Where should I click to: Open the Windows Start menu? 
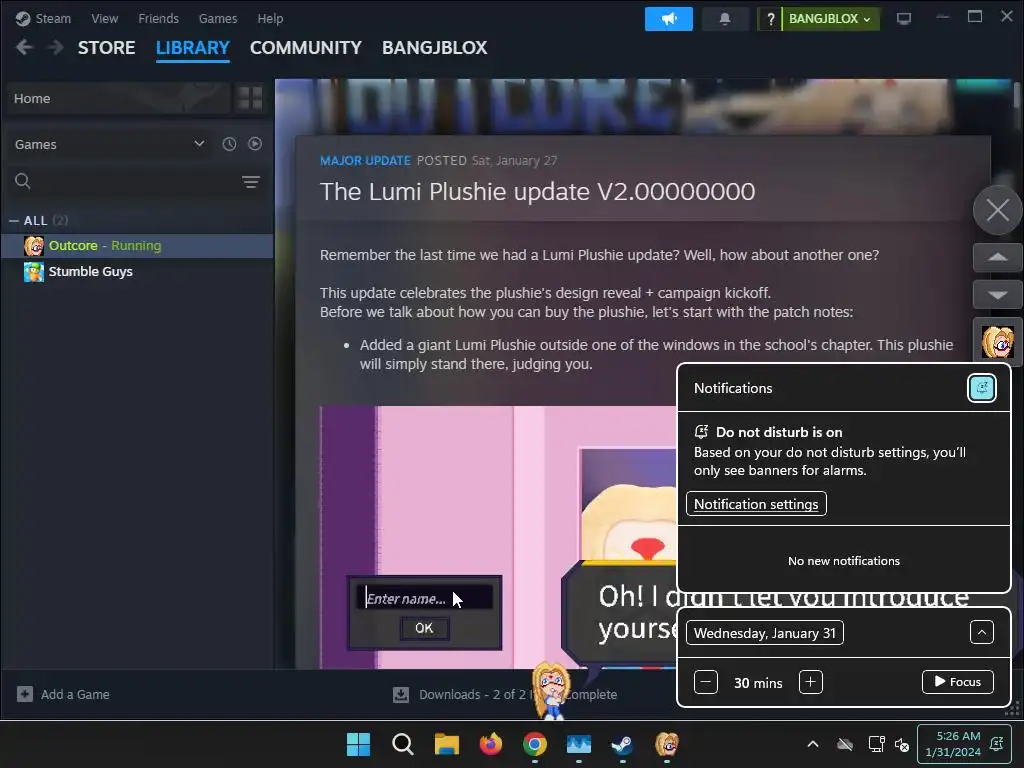click(358, 744)
